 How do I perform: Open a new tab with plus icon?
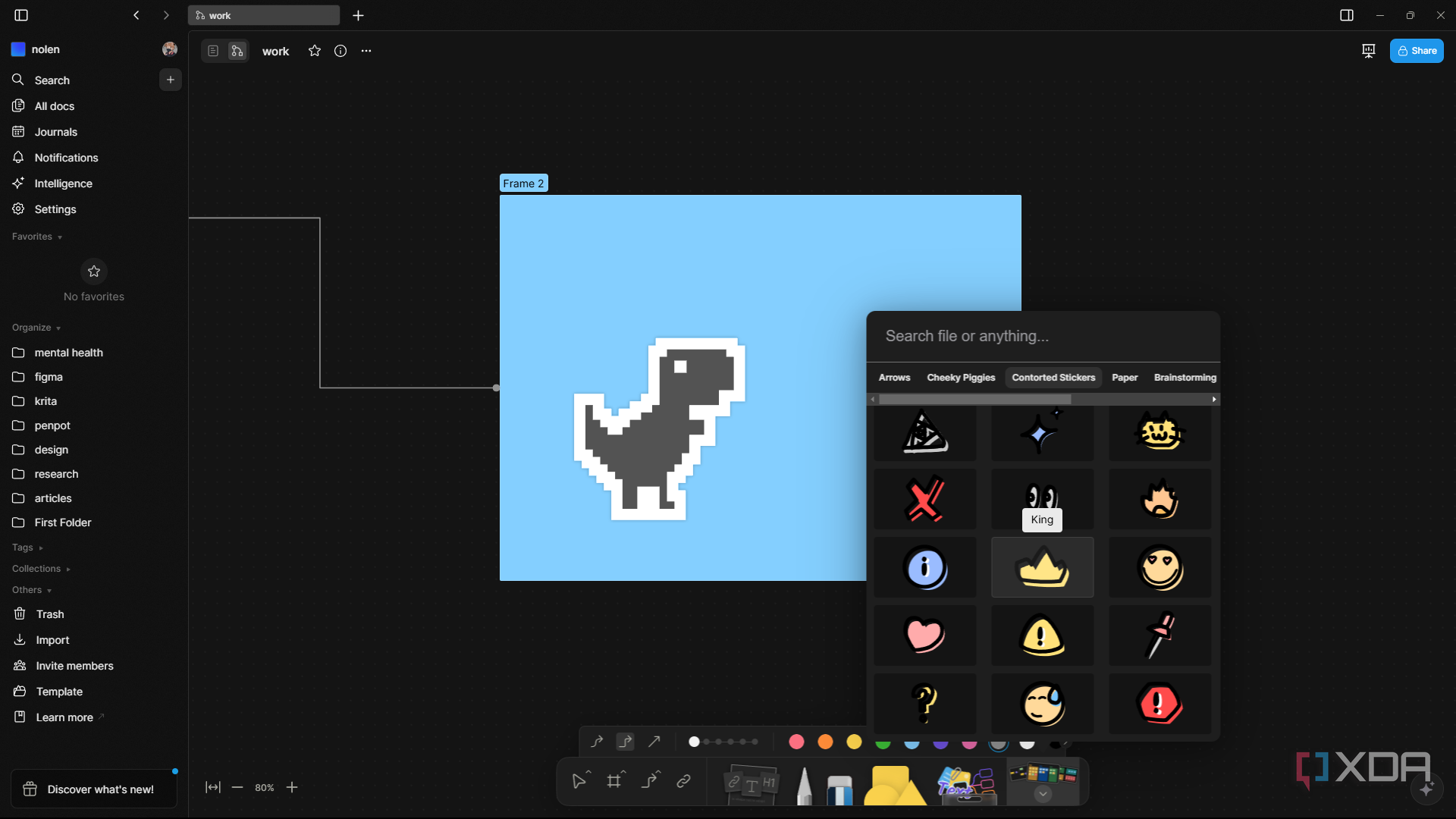click(359, 15)
